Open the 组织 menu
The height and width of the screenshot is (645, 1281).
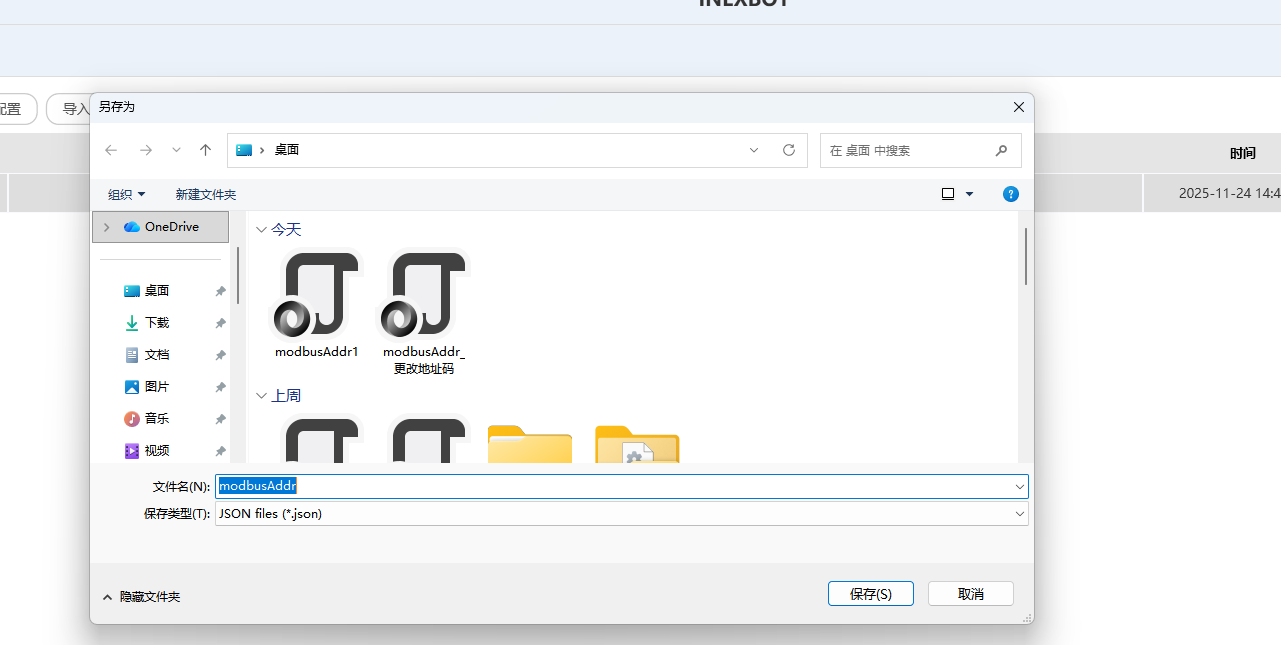[x=127, y=194]
